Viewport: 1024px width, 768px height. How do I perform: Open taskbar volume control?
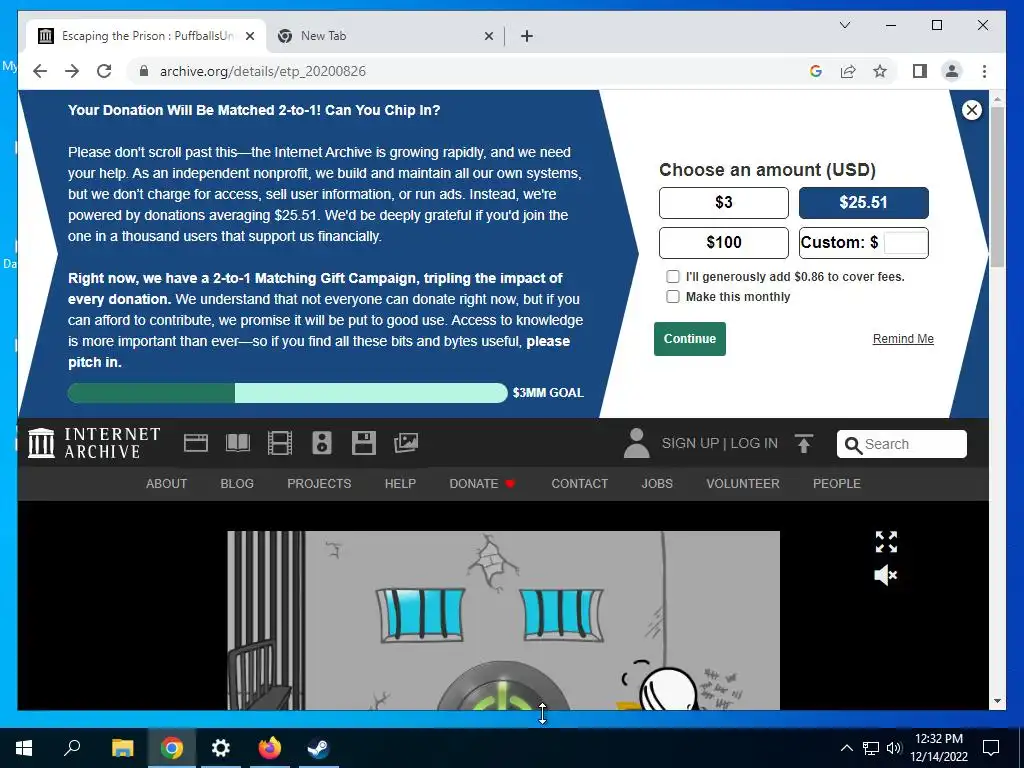point(894,748)
